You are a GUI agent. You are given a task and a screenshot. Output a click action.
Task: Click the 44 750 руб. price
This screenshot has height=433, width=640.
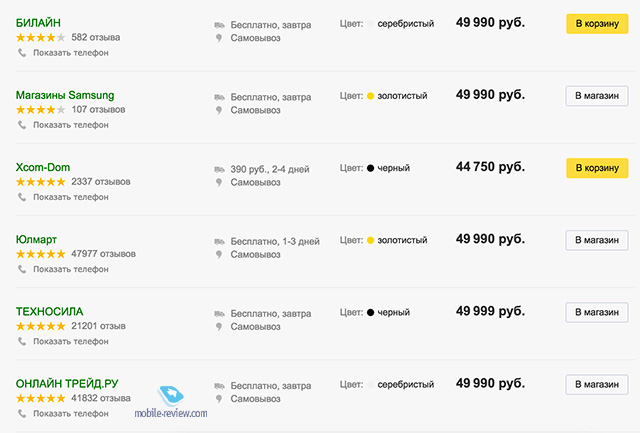point(490,167)
